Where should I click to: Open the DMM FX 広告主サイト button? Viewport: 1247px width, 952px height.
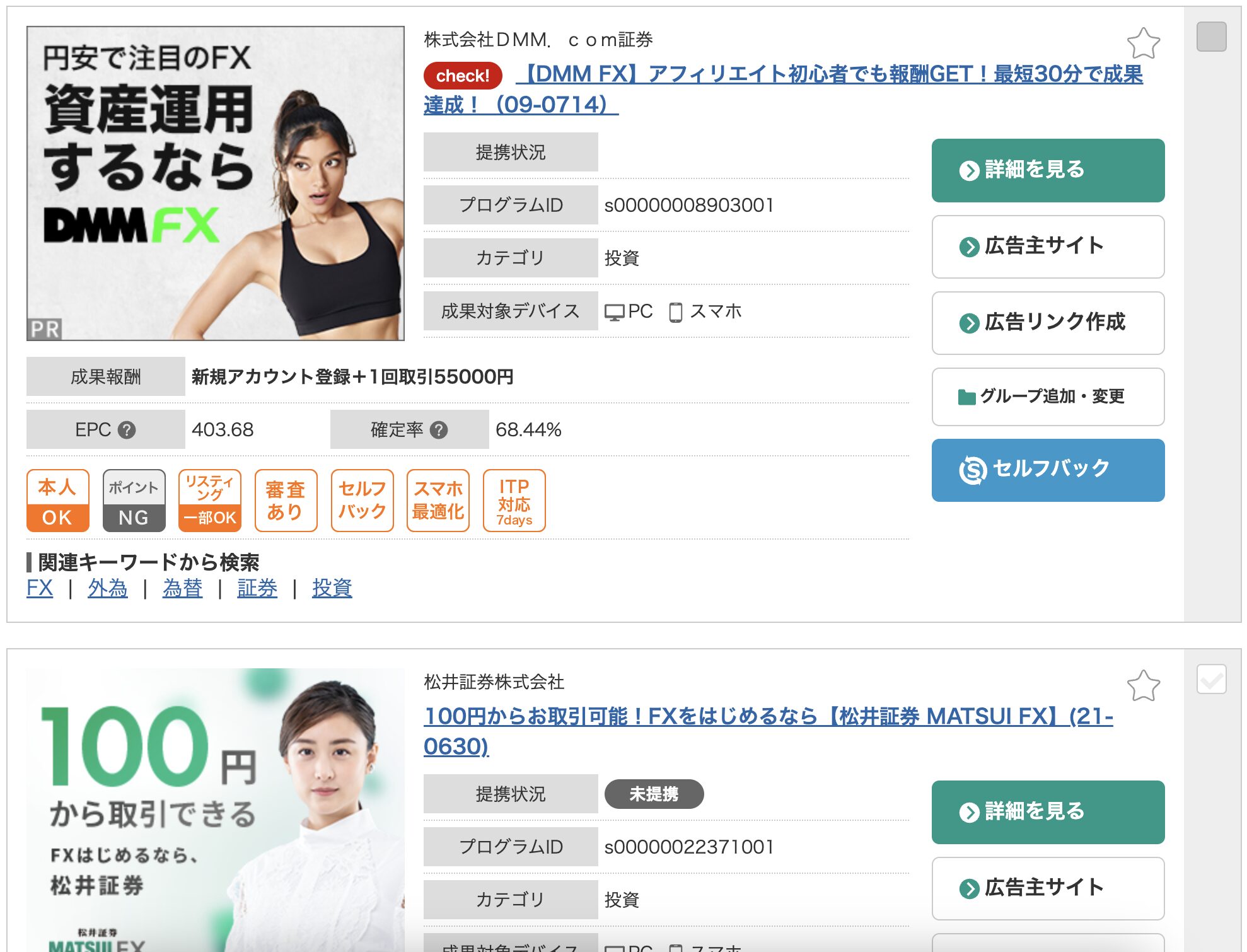pos(1048,247)
